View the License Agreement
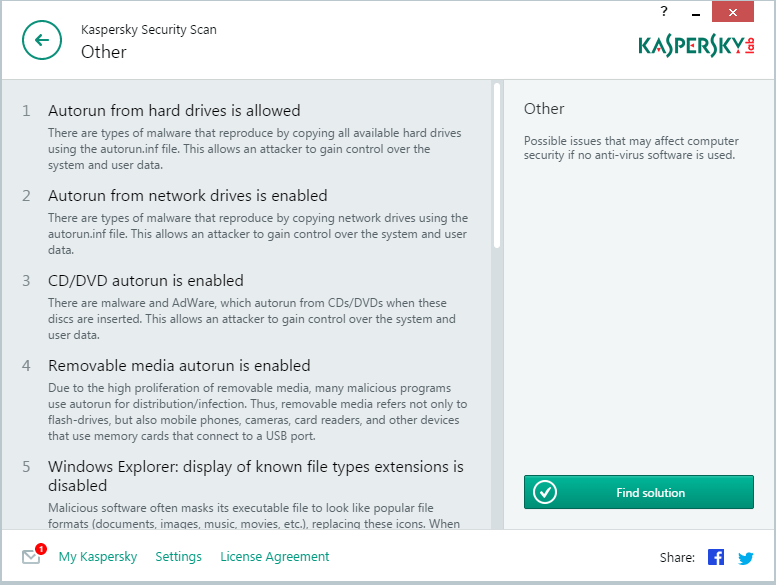The image size is (776, 585). 274,557
